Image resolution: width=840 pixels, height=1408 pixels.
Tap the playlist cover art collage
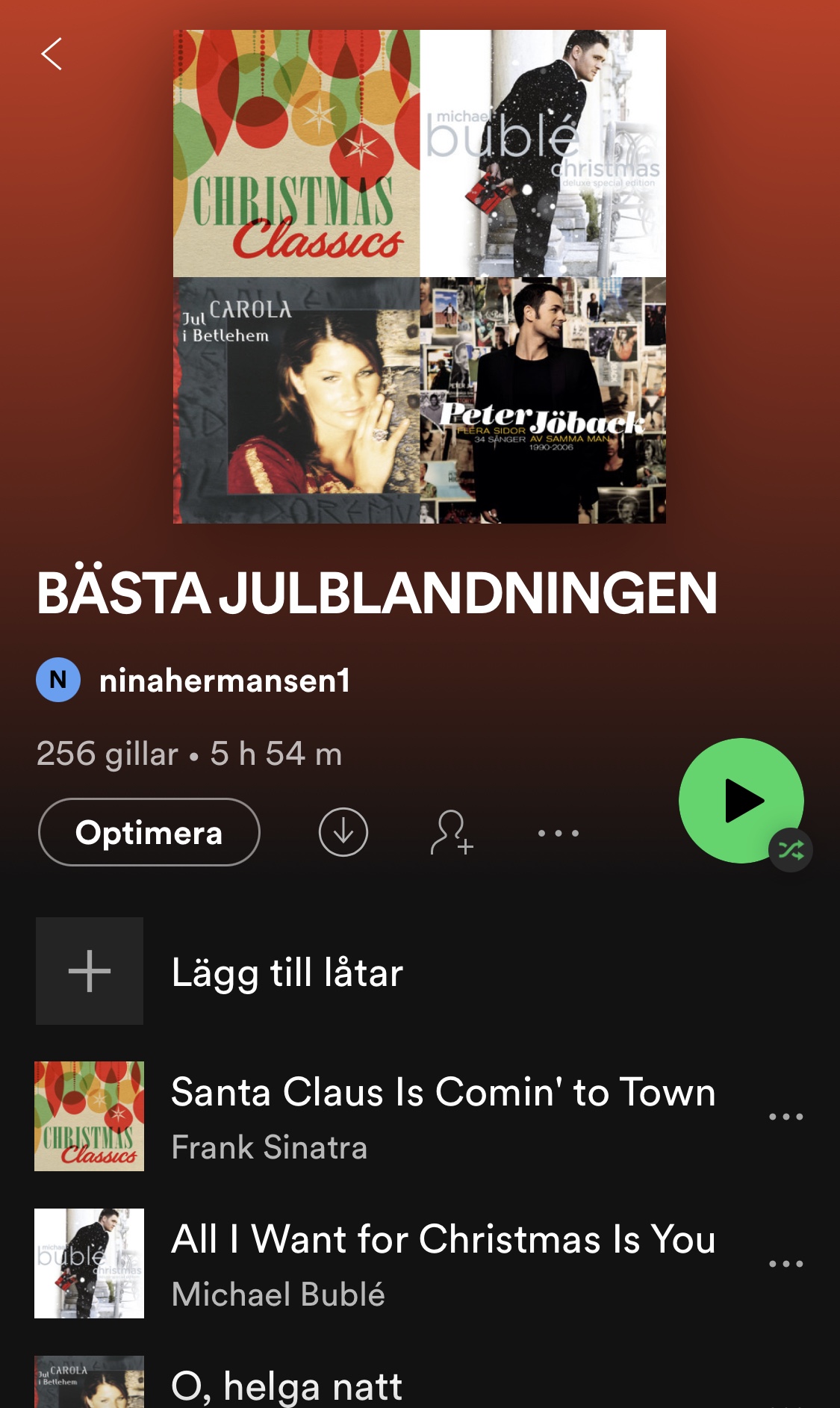tap(420, 276)
